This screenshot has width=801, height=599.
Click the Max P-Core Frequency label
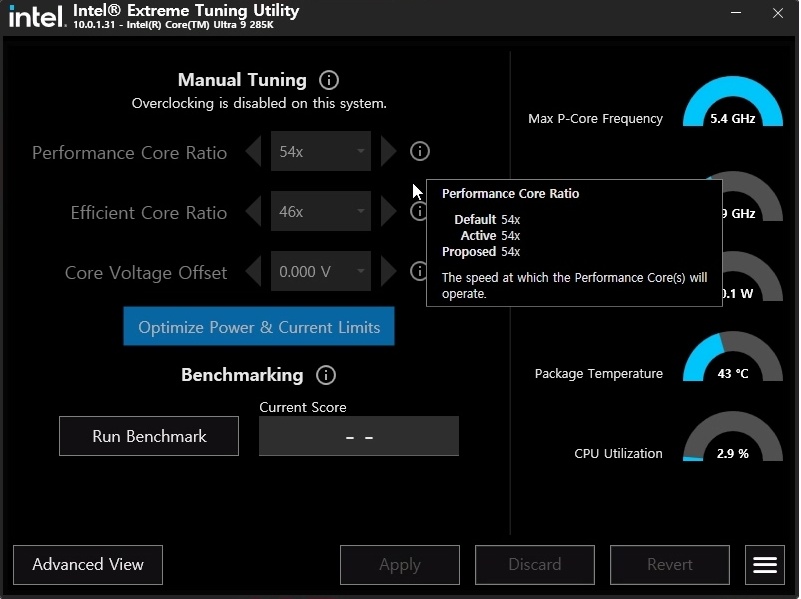595,118
